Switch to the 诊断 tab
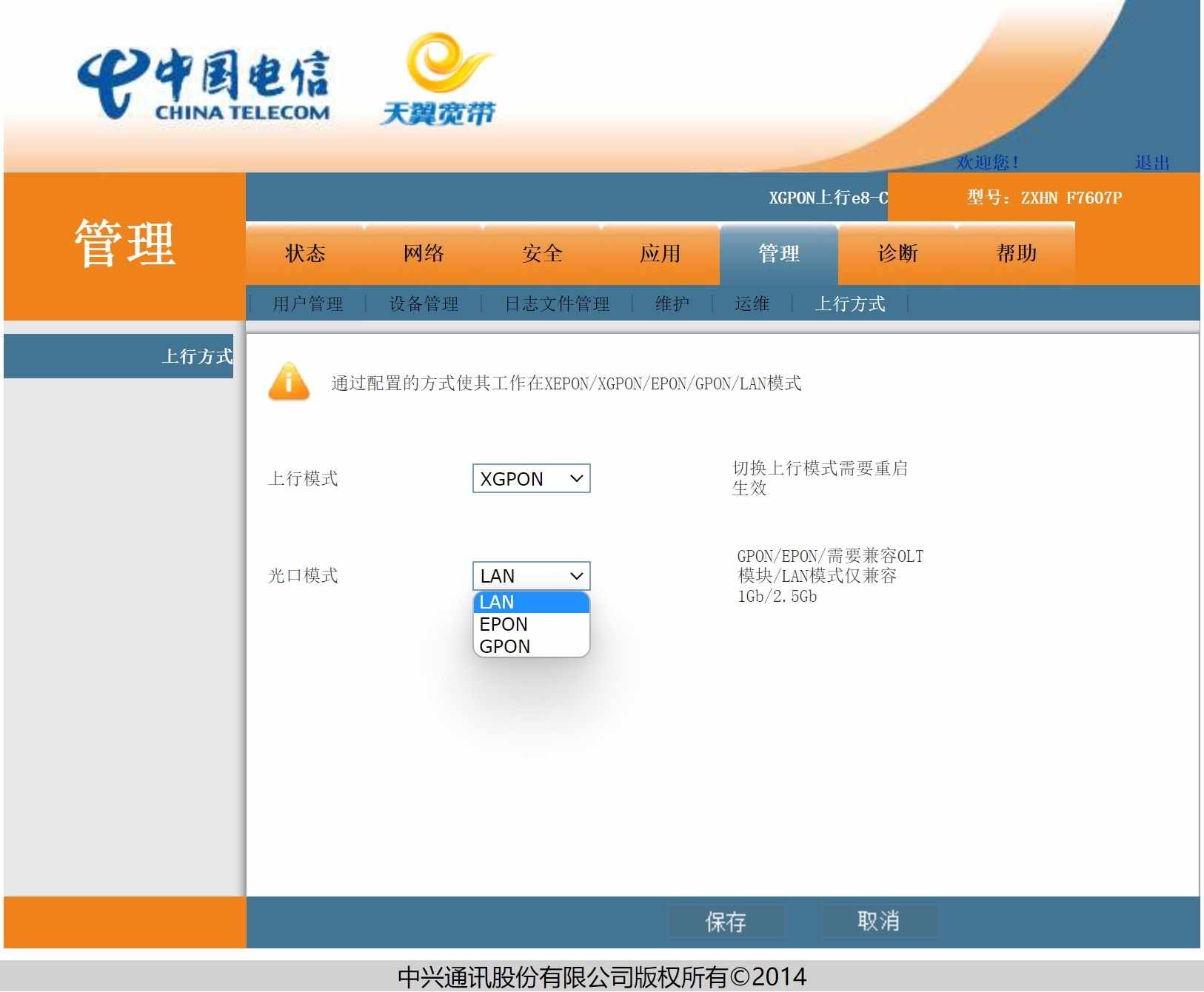This screenshot has height=992, width=1204. coord(897,254)
